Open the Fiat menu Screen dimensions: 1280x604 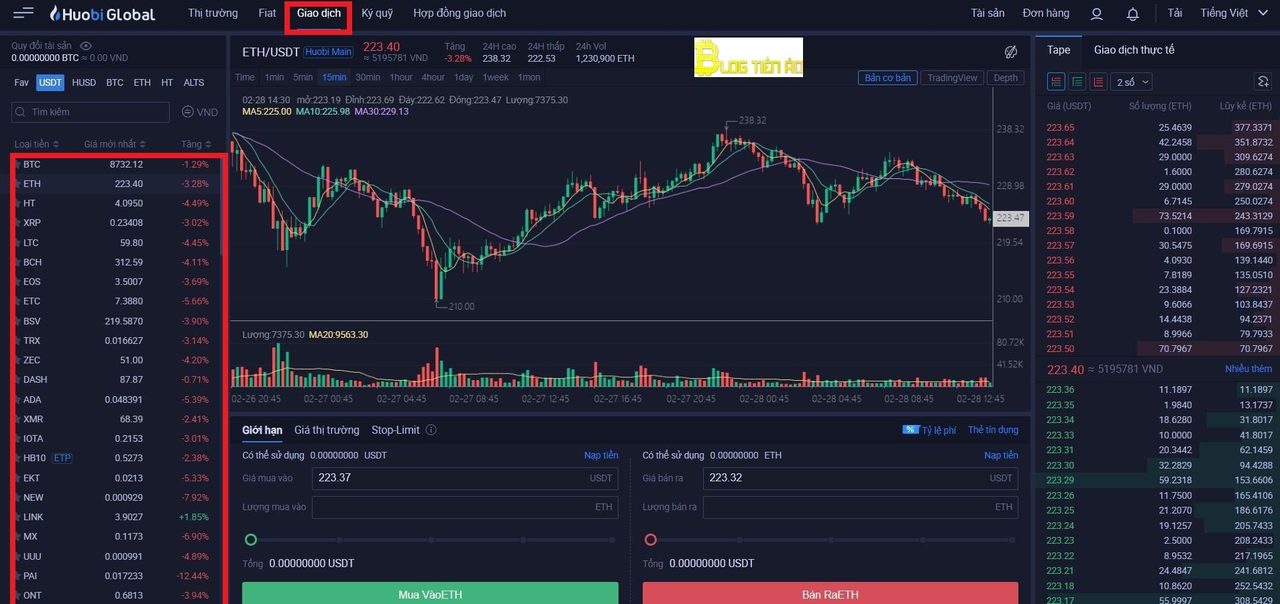coord(267,14)
